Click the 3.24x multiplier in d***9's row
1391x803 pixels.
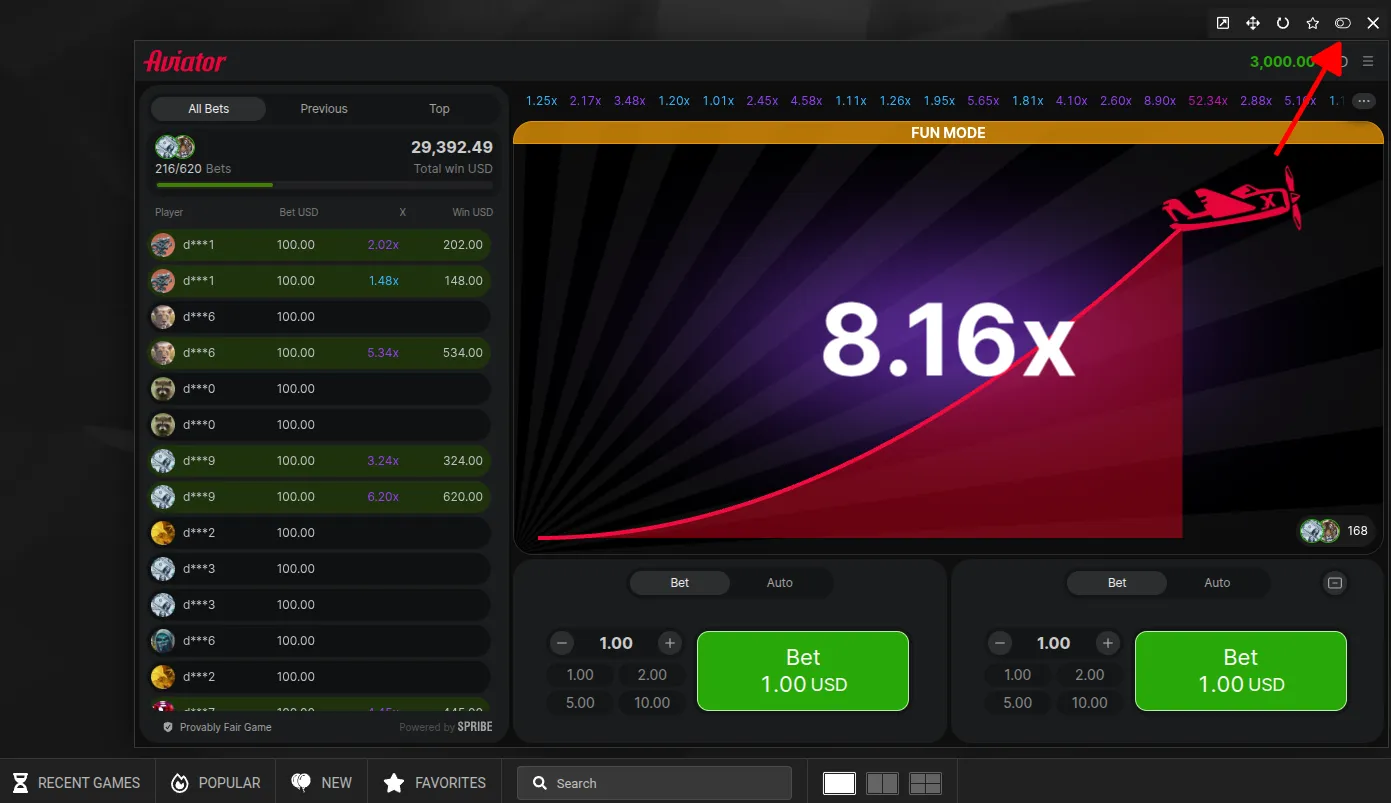click(x=383, y=461)
